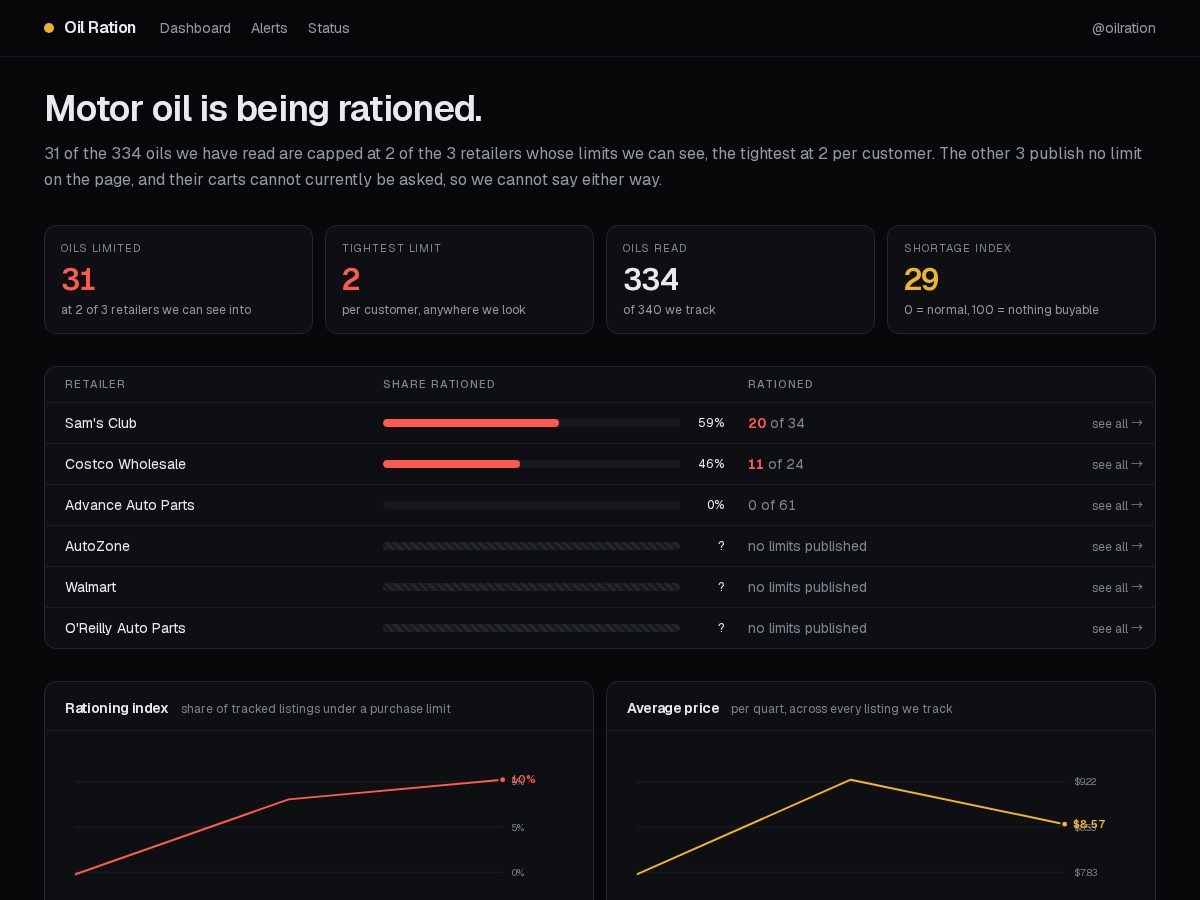Click the 0% axis label on rationing chart
This screenshot has height=900, width=1200.
tap(518, 873)
